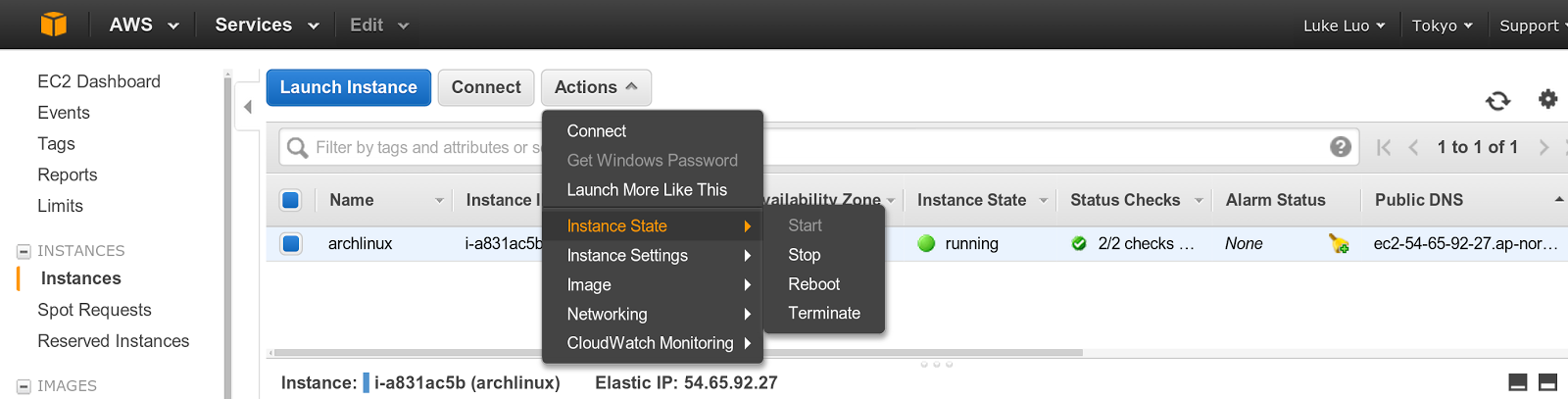Viewport: 1568px width, 399px height.
Task: Click the alarm status bell icon
Action: click(1339, 243)
